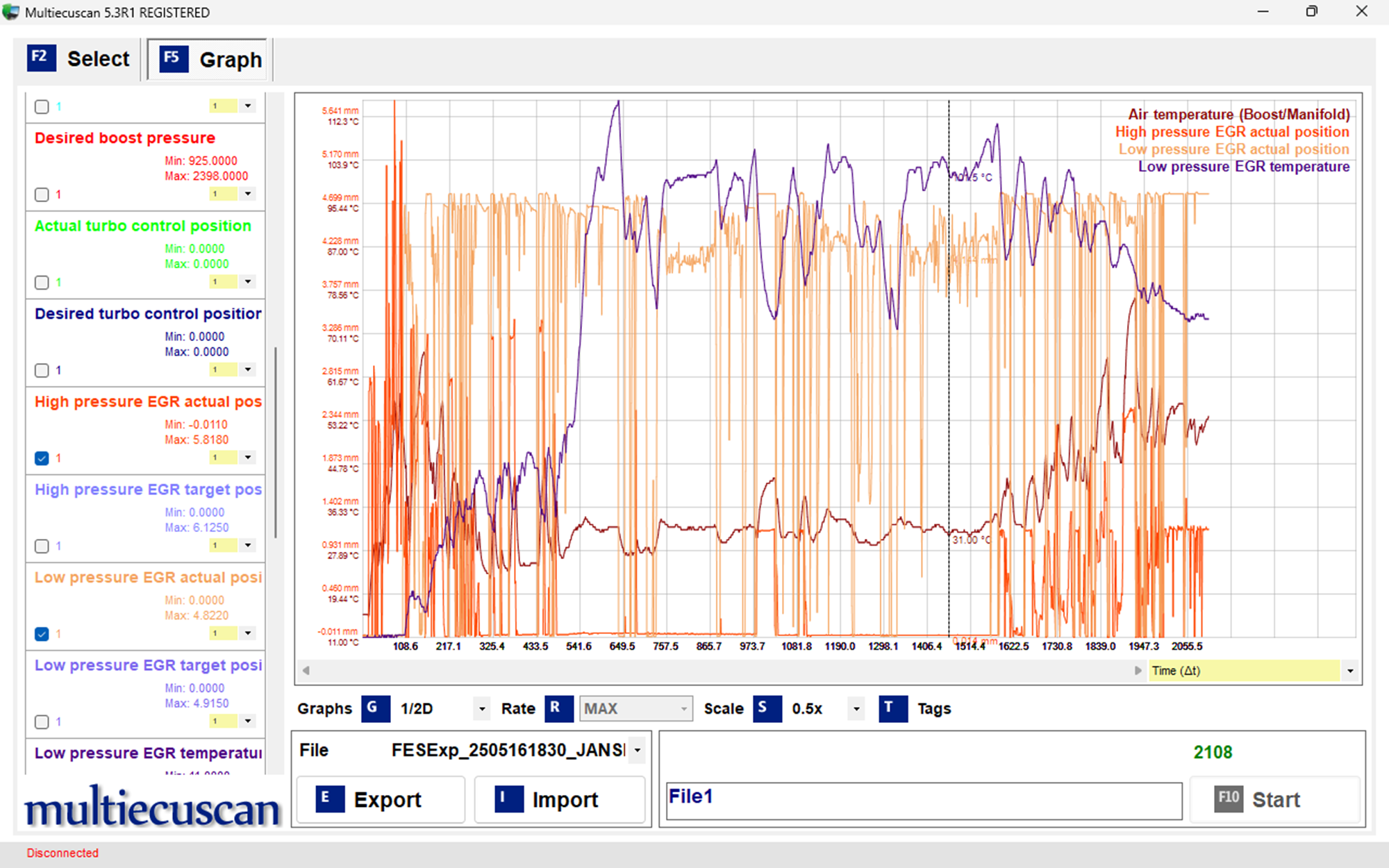Click the File1 name input field
The width and height of the screenshot is (1389, 868).
(x=924, y=801)
